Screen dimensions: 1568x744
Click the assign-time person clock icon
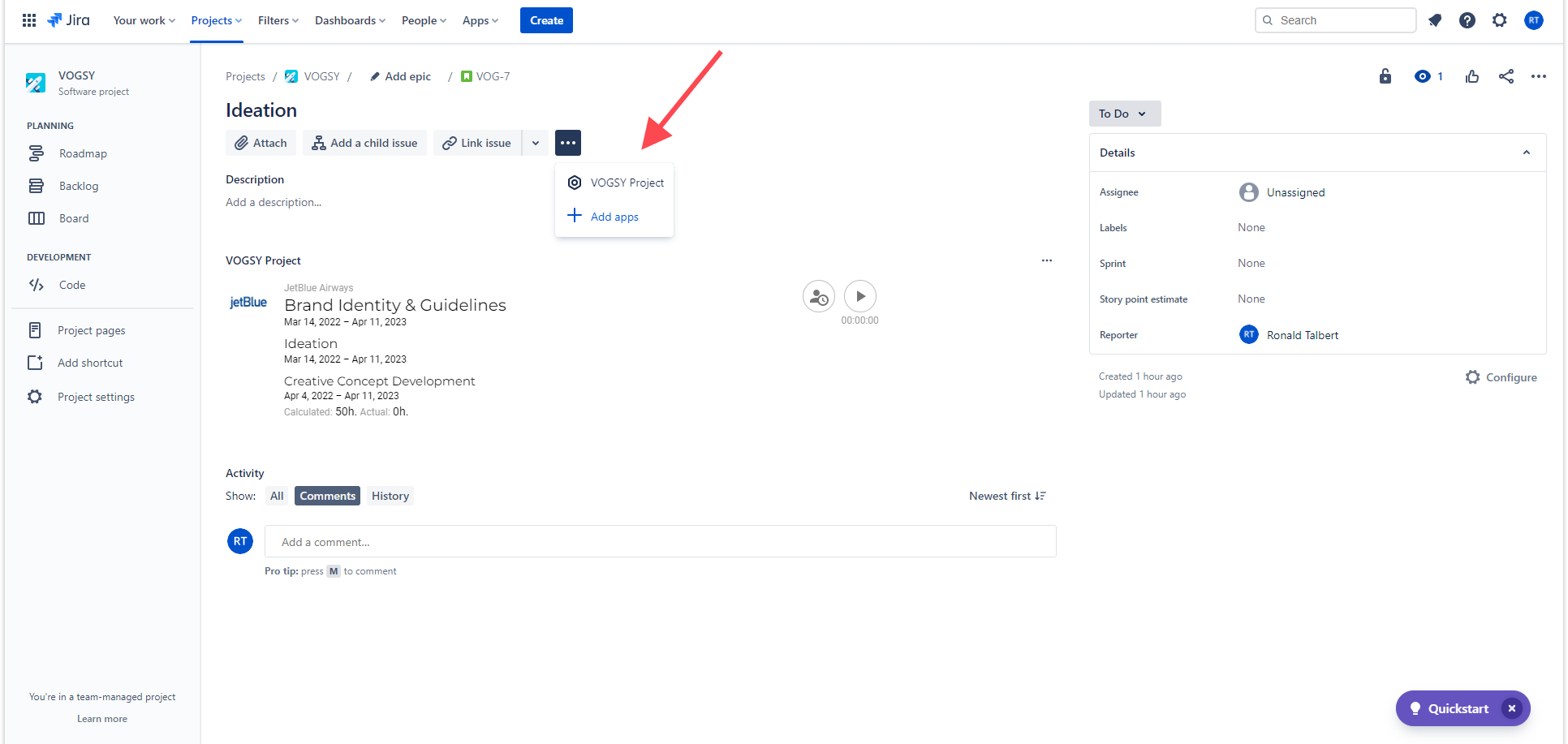pyautogui.click(x=818, y=296)
